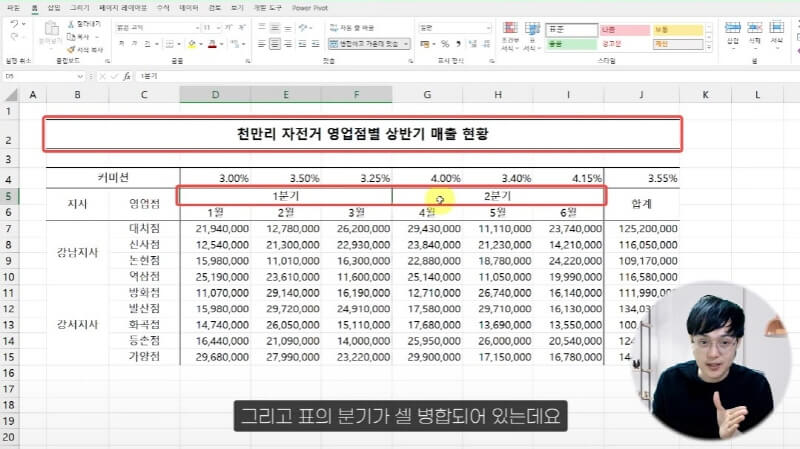Click the Borders icon
The width and height of the screenshot is (800, 449).
coord(169,44)
